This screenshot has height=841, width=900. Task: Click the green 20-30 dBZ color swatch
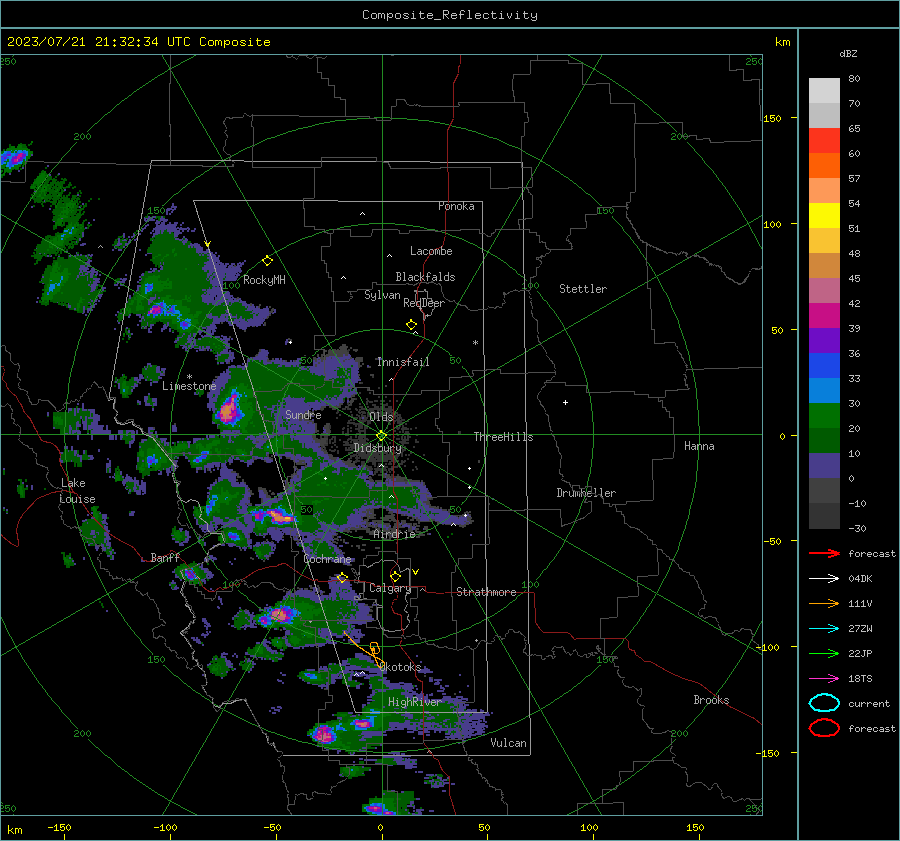[x=824, y=416]
